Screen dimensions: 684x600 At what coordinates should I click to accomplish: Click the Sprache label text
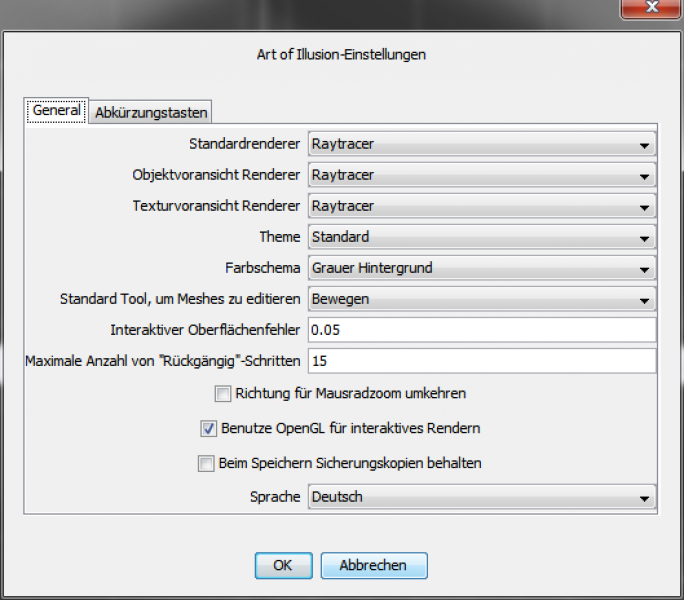[x=275, y=497]
